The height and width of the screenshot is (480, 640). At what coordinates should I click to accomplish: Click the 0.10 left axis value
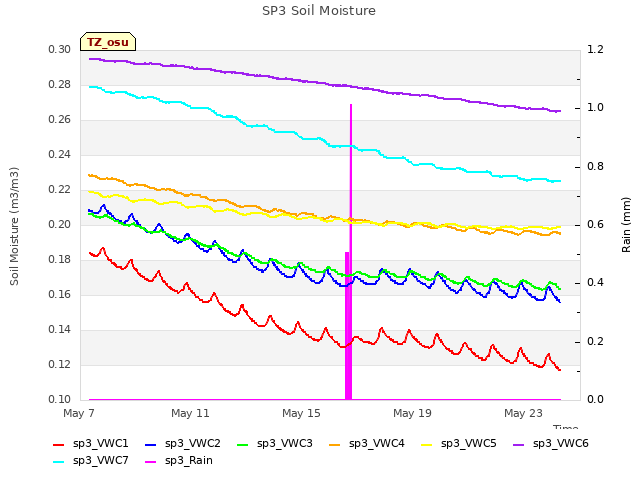[60, 399]
